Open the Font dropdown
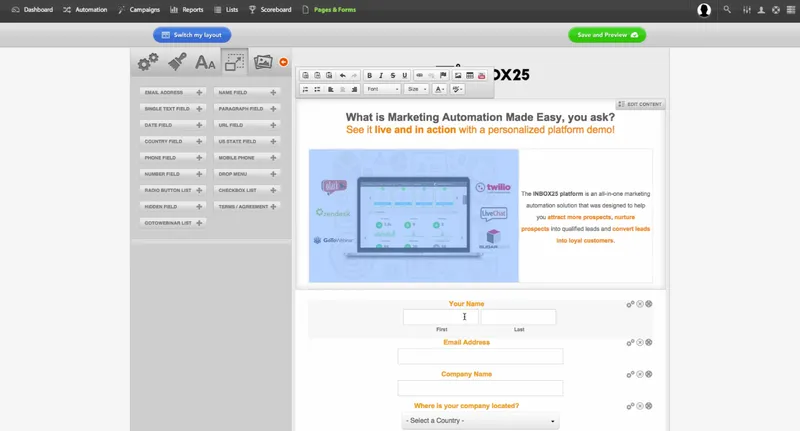This screenshot has width=800, height=431. [383, 89]
